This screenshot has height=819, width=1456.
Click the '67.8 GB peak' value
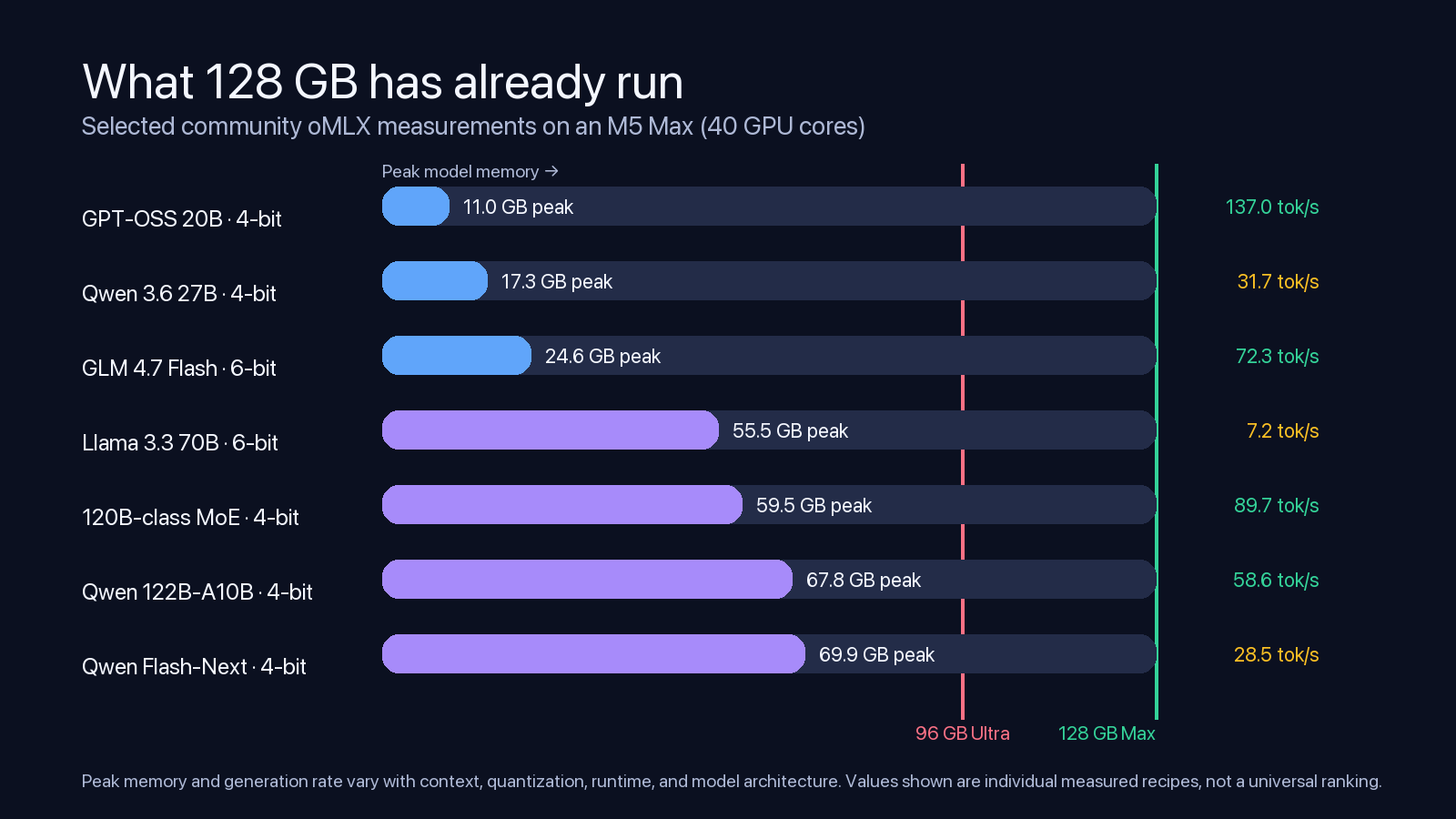tap(864, 581)
